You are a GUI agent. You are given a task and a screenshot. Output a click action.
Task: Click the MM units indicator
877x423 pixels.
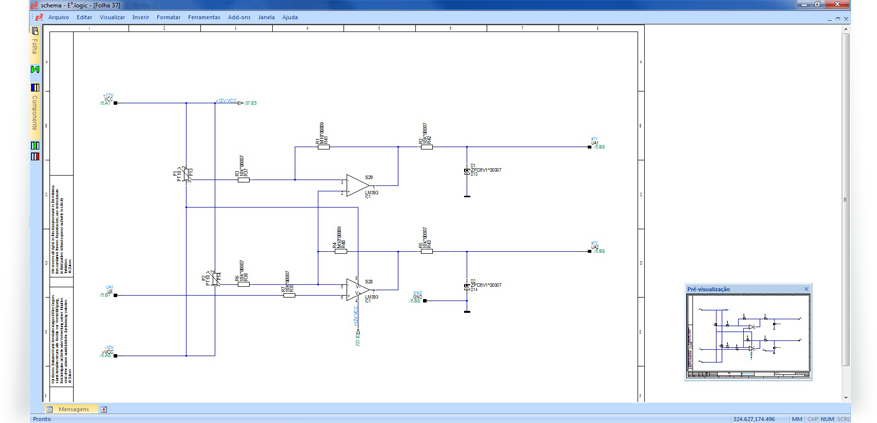[796, 419]
